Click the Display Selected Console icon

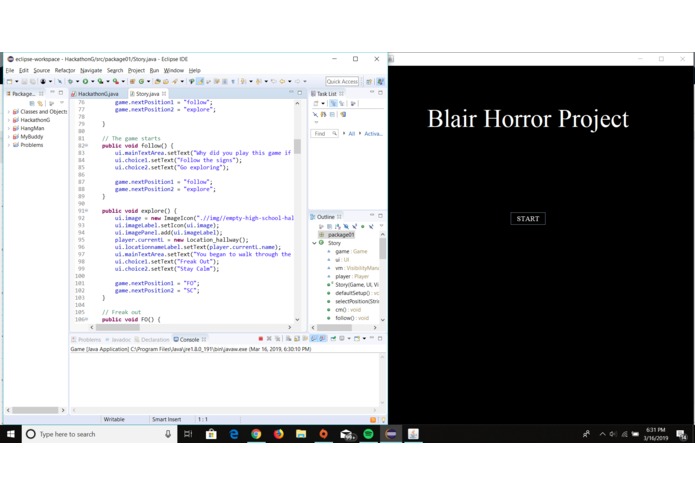coord(342,339)
